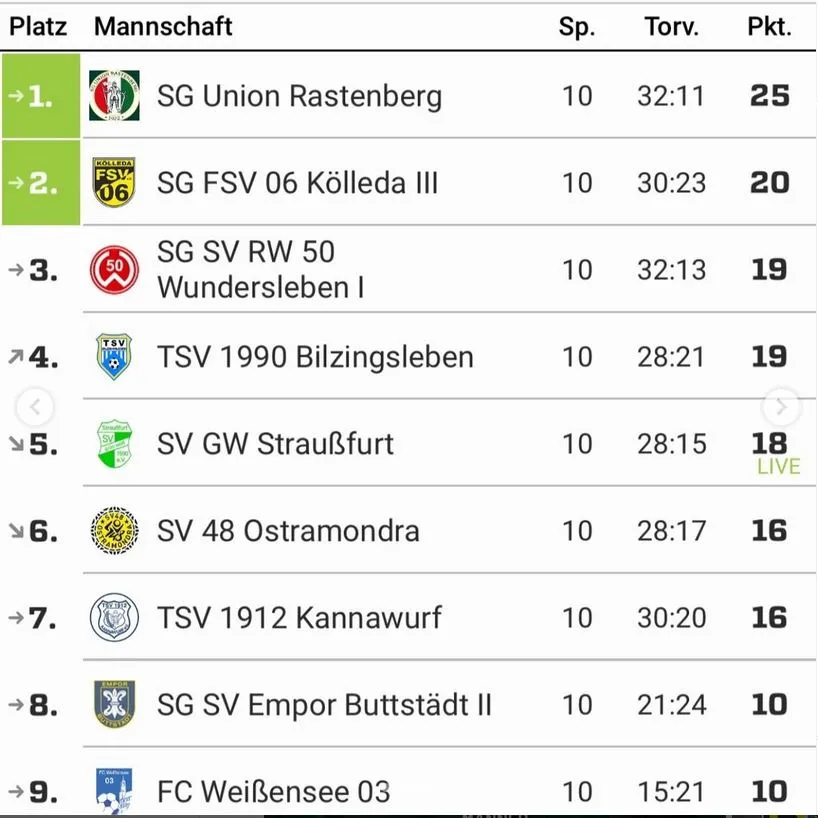Open SG Union Rastenberg team name link

(x=299, y=97)
